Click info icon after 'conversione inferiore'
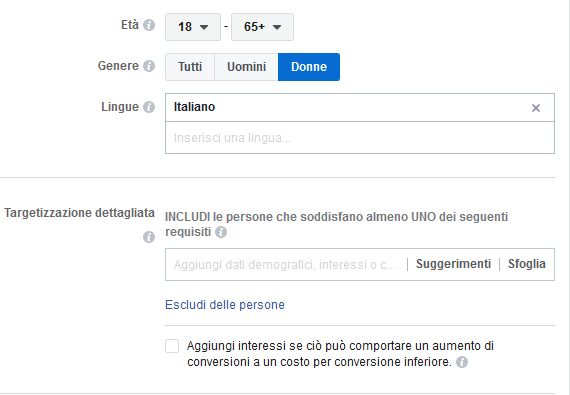 [x=462, y=362]
